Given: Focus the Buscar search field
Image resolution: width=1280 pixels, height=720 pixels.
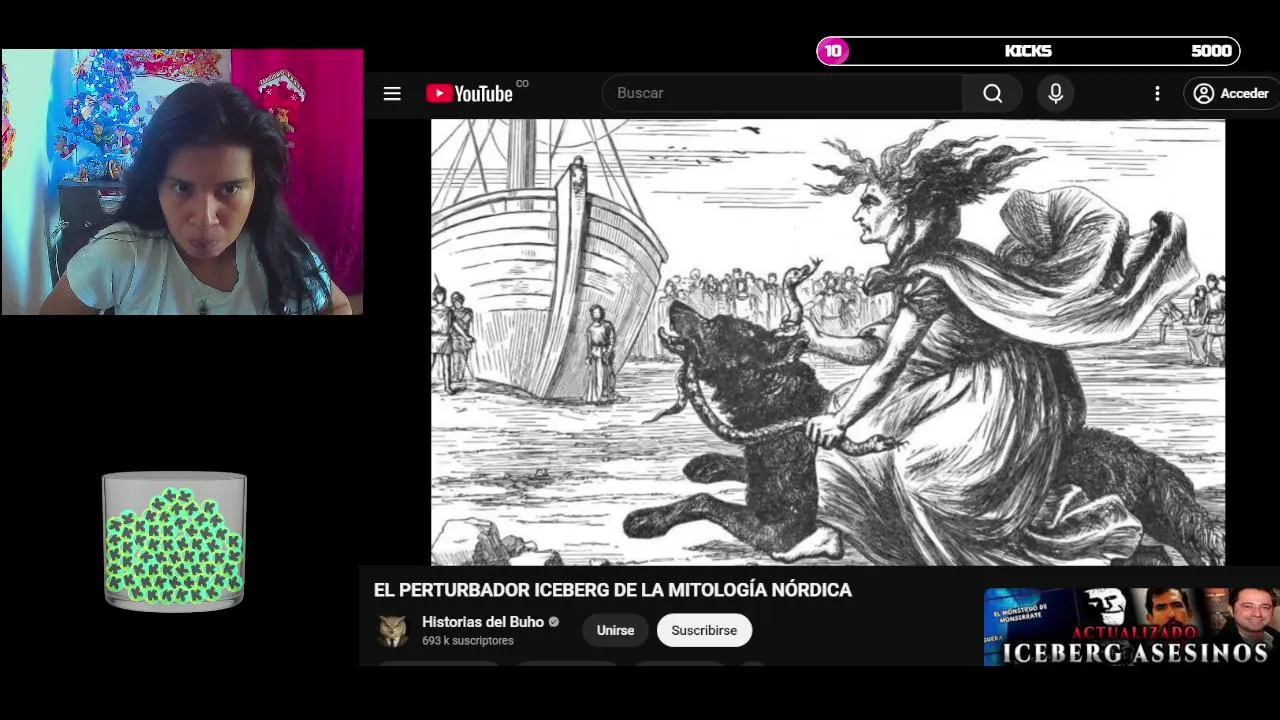Looking at the screenshot, I should [783, 93].
